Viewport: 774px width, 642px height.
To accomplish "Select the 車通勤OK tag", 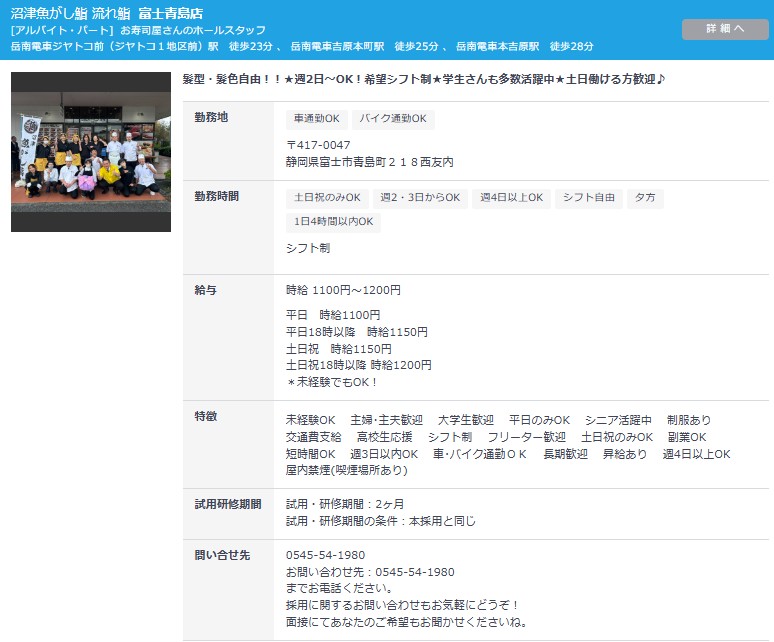I will (x=316, y=119).
